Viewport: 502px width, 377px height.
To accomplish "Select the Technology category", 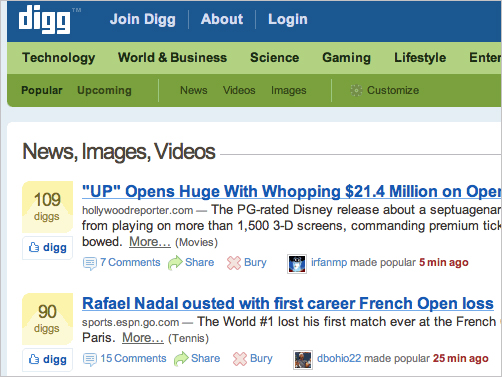I will (x=59, y=58).
